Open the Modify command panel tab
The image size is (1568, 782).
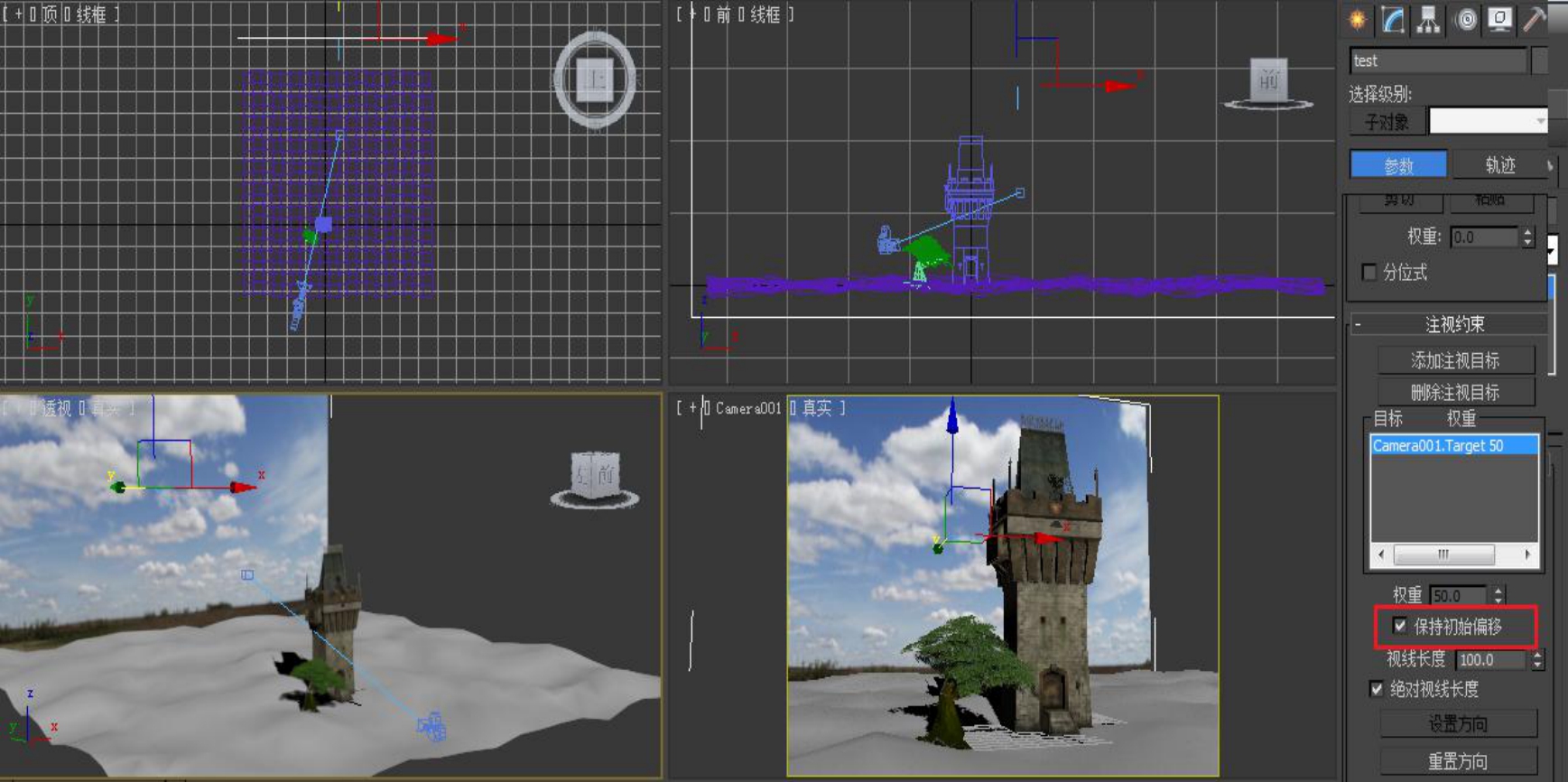pos(1393,19)
